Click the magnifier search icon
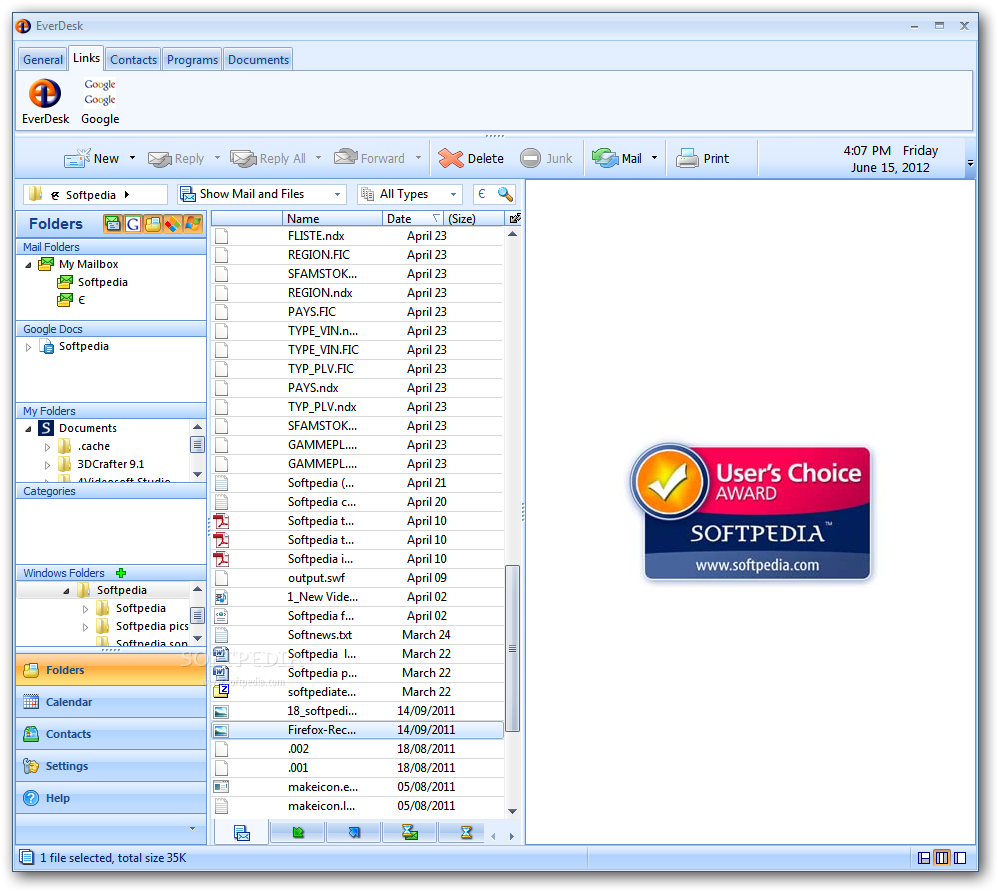999x892 pixels. click(505, 194)
